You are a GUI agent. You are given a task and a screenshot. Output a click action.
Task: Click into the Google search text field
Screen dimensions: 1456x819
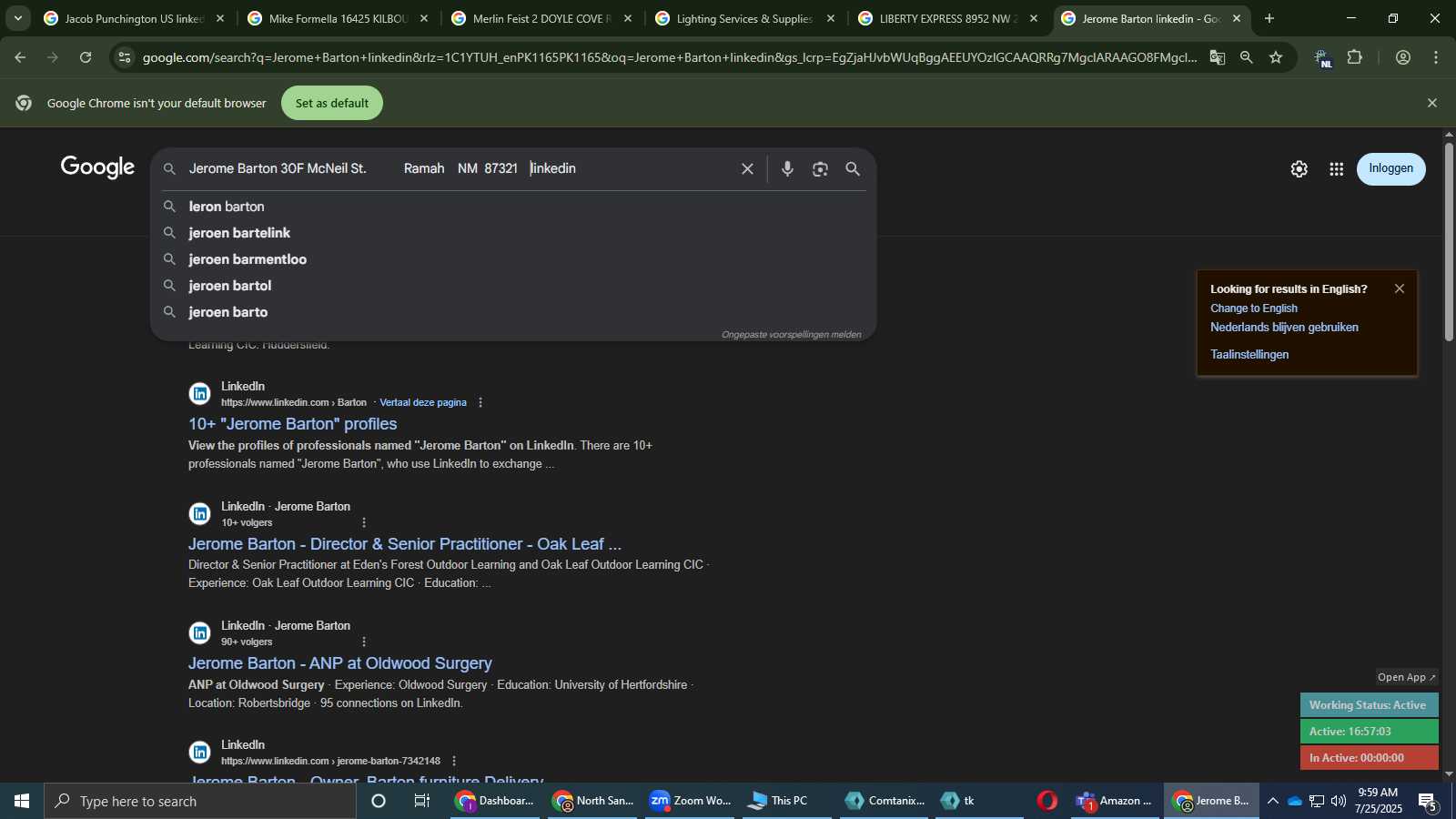(460, 168)
